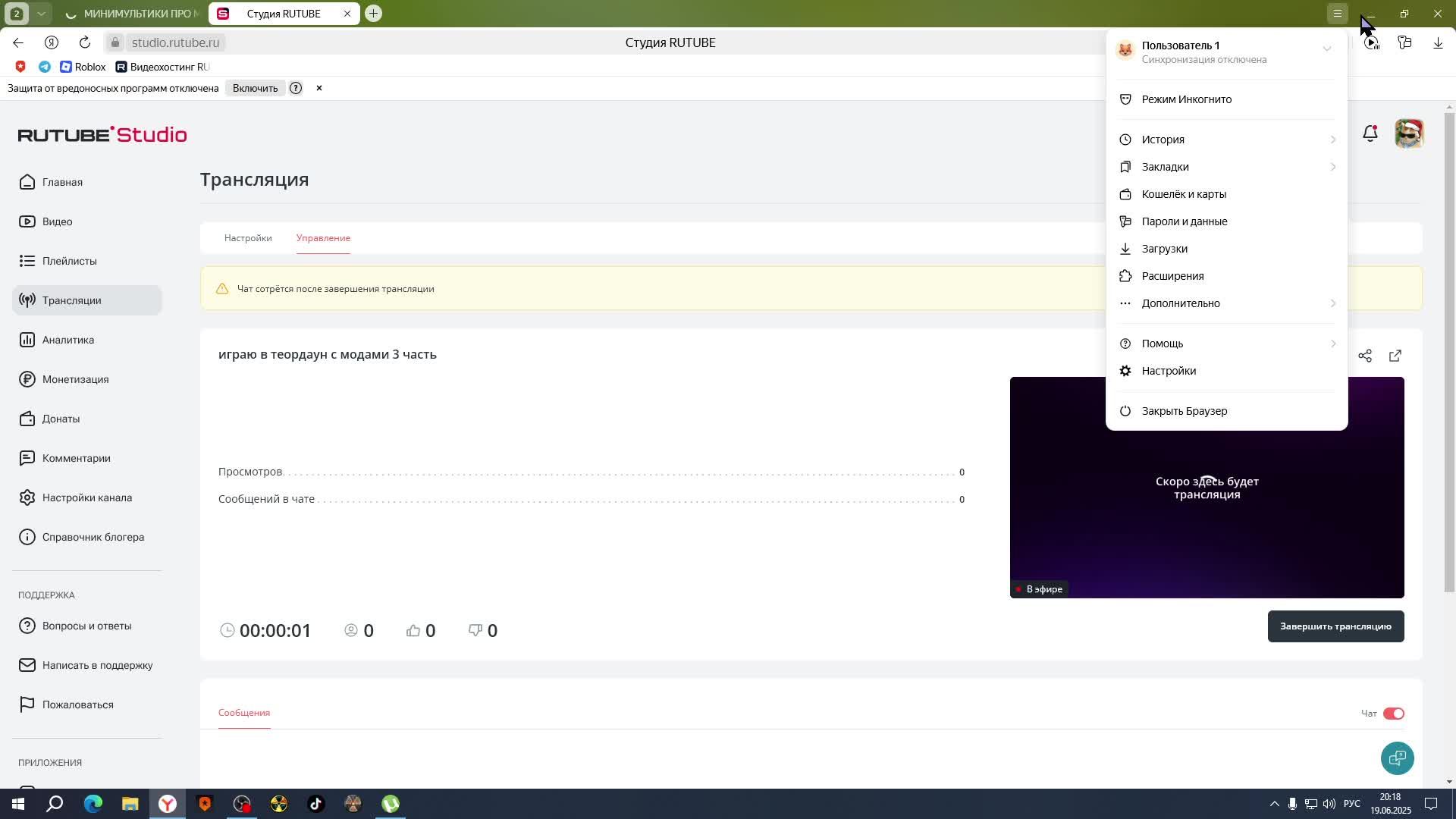Viewport: 1456px width, 819px height.
Task: Show hidden system tray icons
Action: (x=1274, y=804)
